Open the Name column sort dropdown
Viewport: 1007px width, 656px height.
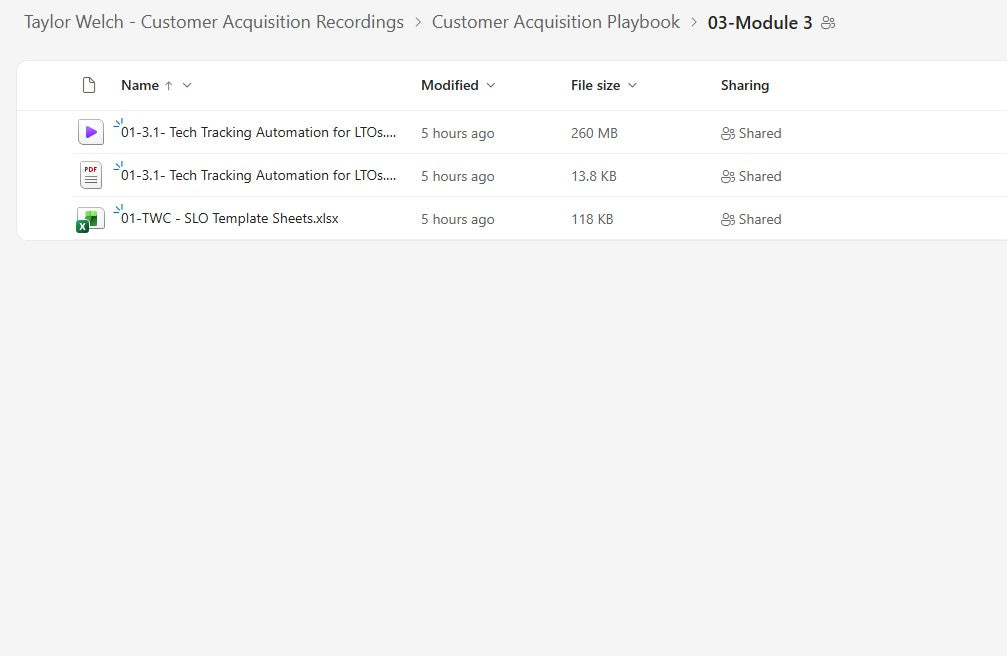187,85
